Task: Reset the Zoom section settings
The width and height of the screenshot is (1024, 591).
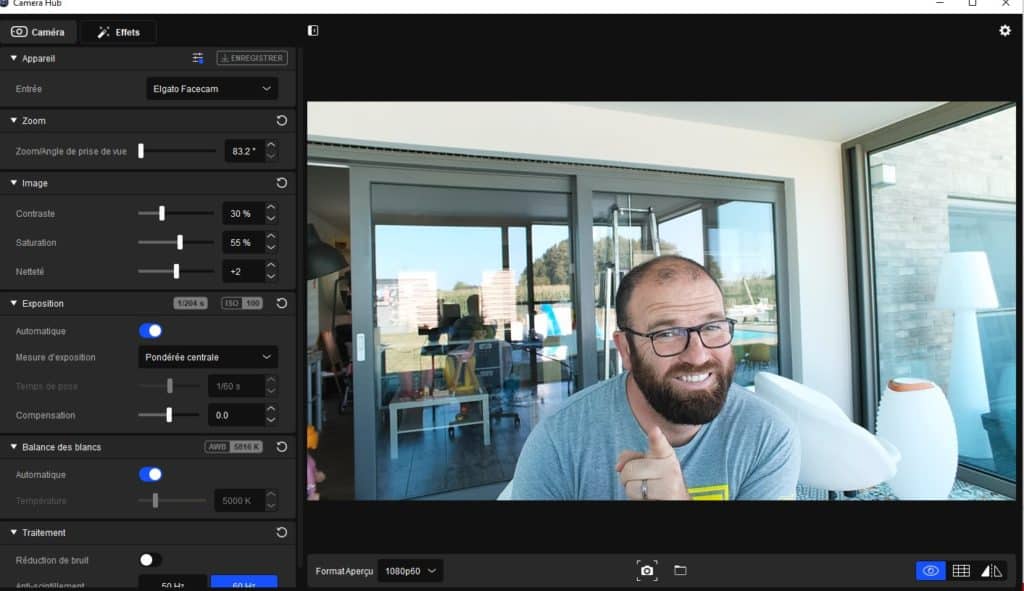Action: pos(282,121)
